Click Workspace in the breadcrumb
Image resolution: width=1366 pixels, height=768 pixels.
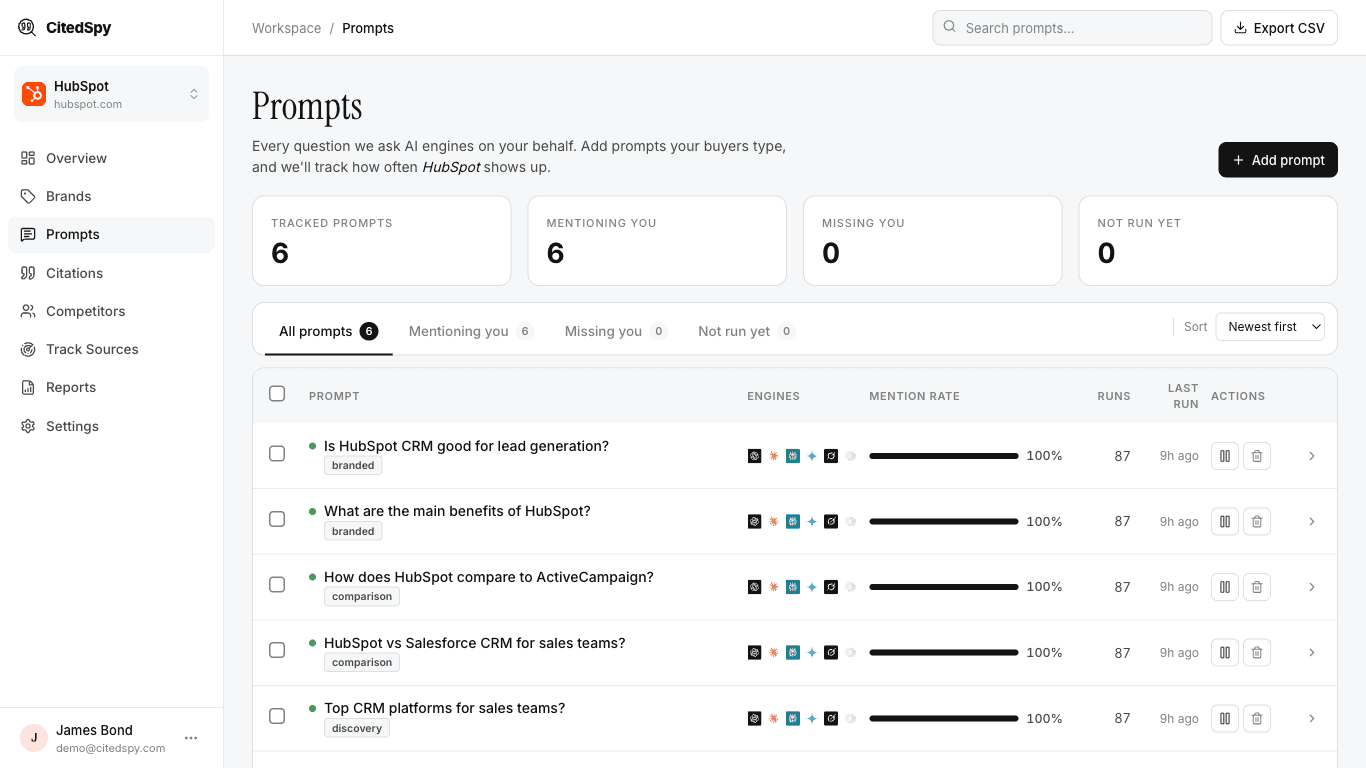tap(286, 28)
